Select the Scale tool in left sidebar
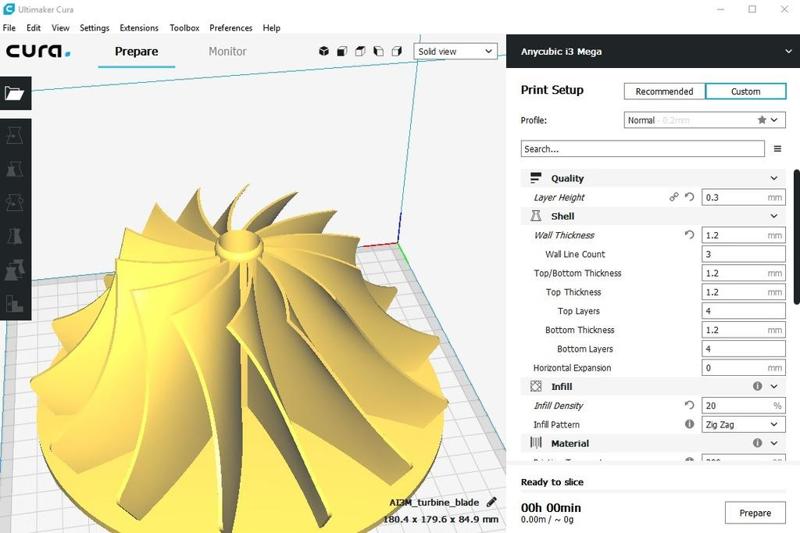The height and width of the screenshot is (533, 800). pyautogui.click(x=15, y=169)
